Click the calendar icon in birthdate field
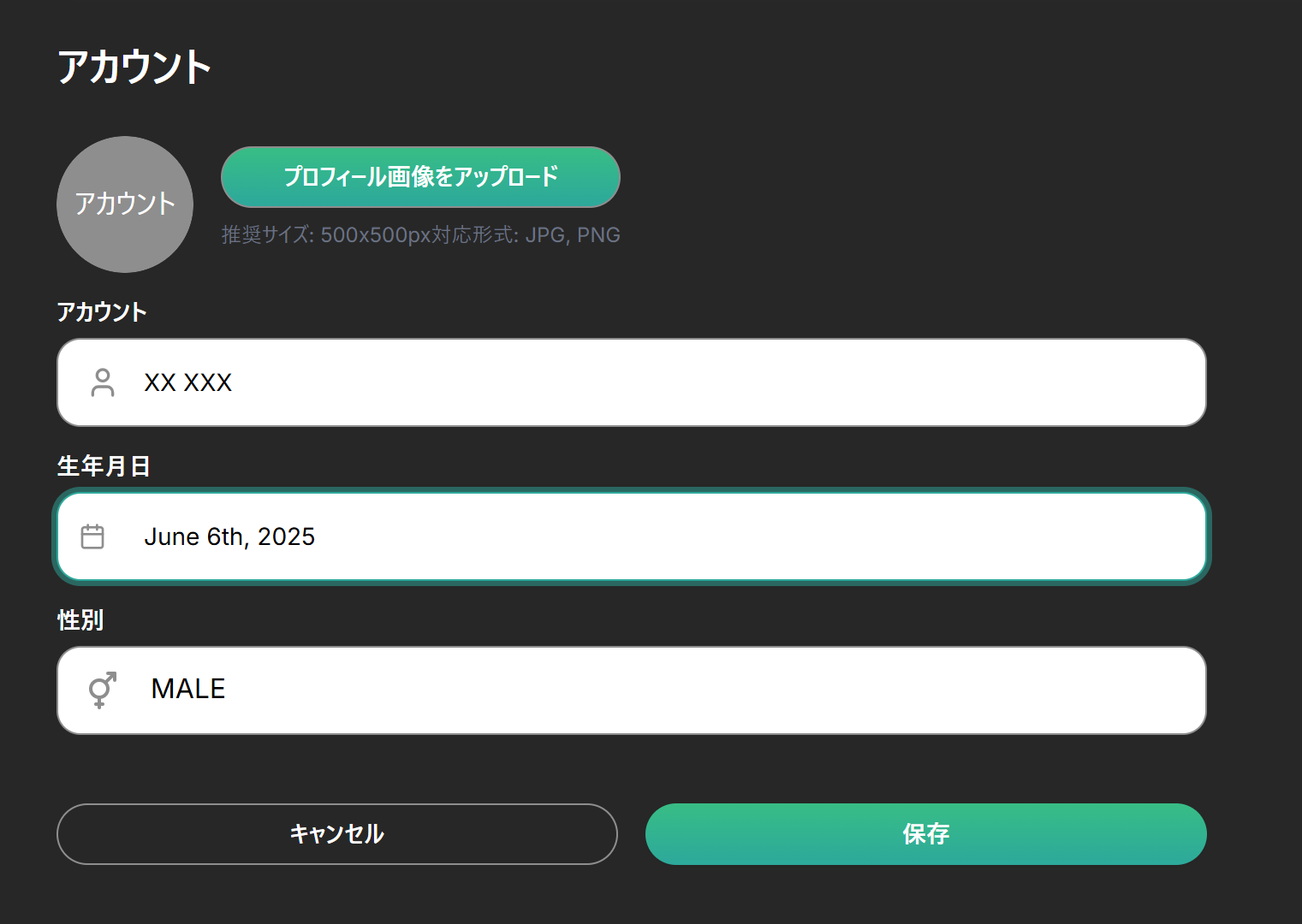The height and width of the screenshot is (924, 1302). point(92,536)
